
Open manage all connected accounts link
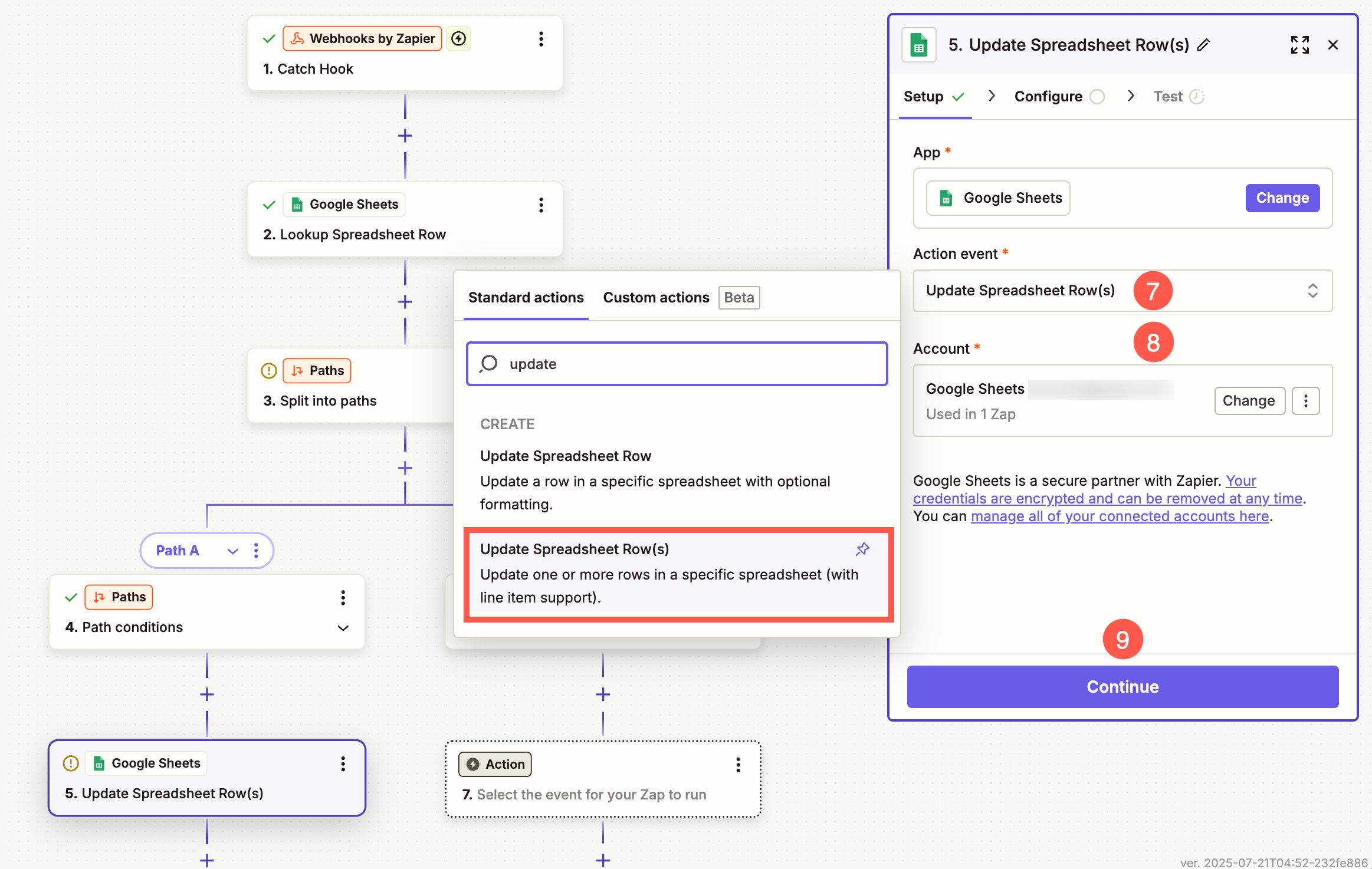1120,516
